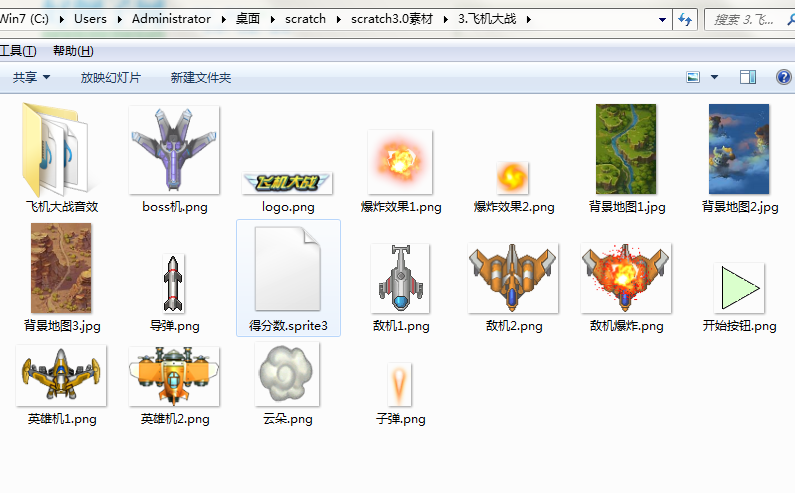Open the 工具(T) menu
Viewport: 795px width, 493px height.
point(18,51)
